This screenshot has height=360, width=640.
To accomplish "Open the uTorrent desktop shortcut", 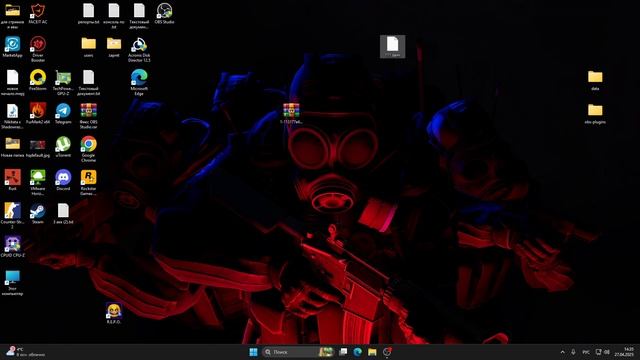I will tap(63, 147).
